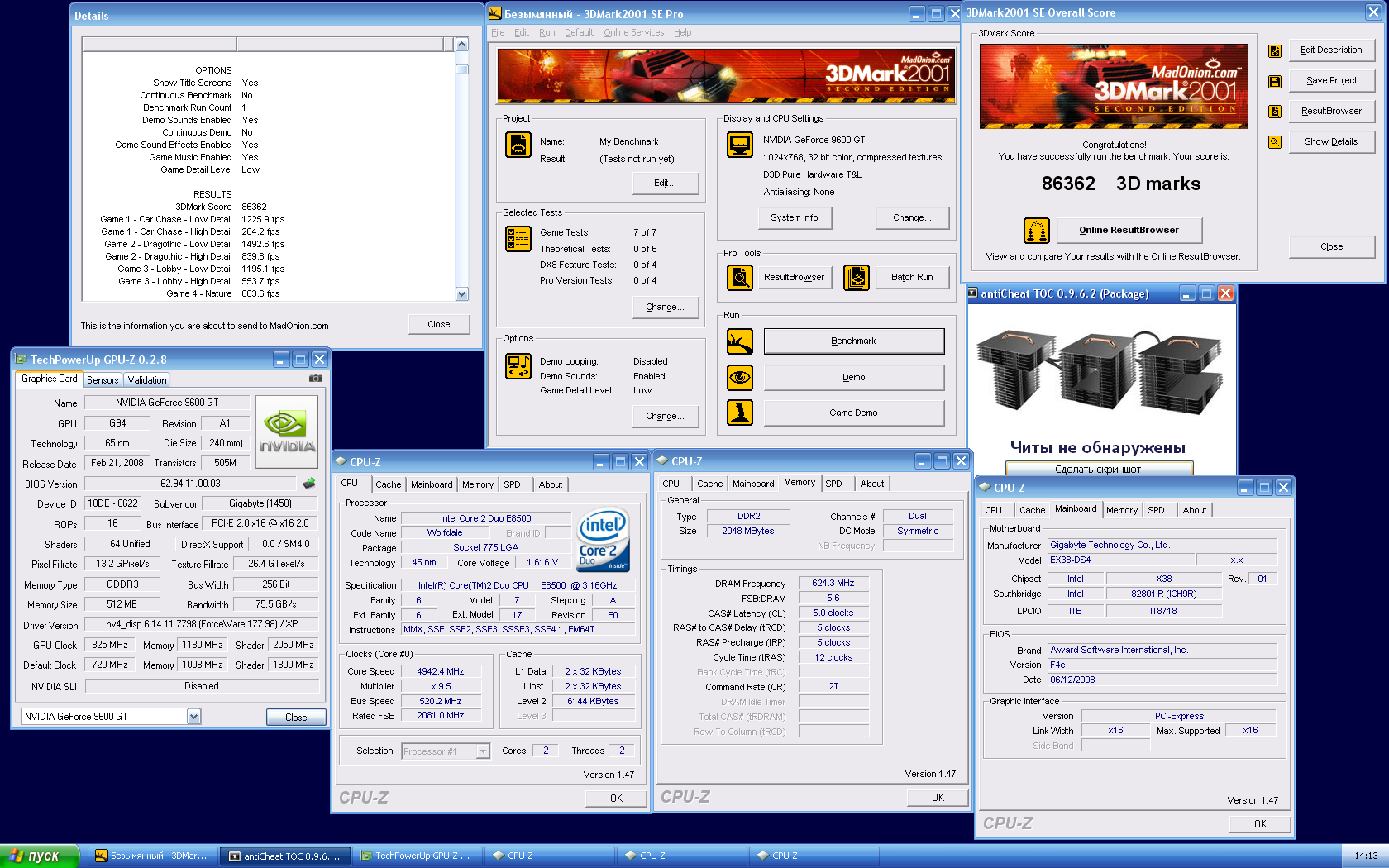This screenshot has width=1389, height=868.
Task: Click the System Info button
Action: click(795, 218)
